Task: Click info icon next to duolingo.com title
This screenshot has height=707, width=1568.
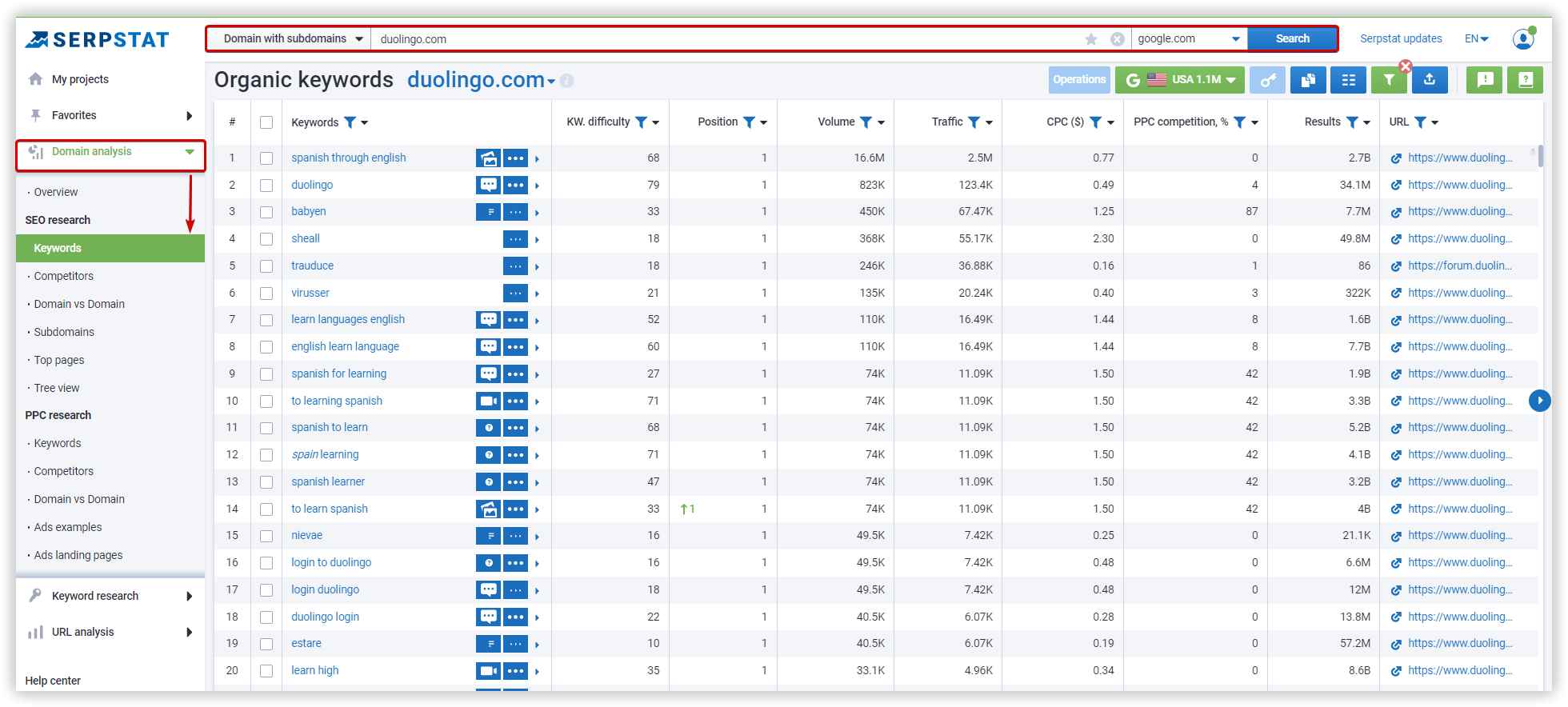Action: click(567, 81)
